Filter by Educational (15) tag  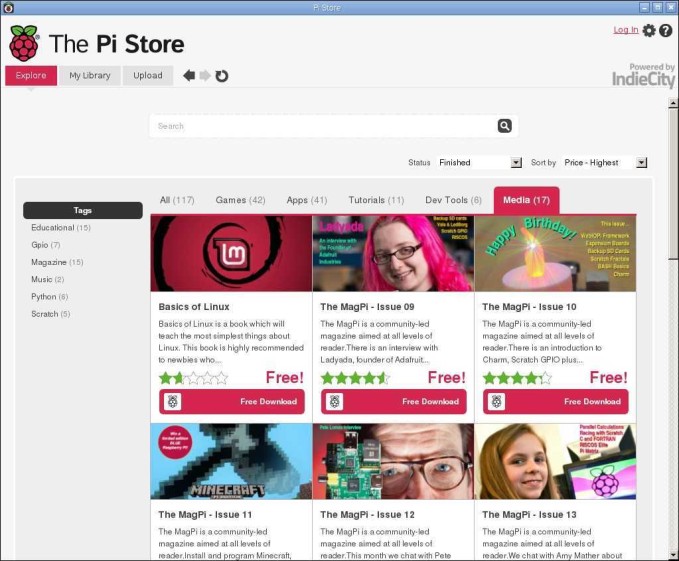[x=61, y=227]
